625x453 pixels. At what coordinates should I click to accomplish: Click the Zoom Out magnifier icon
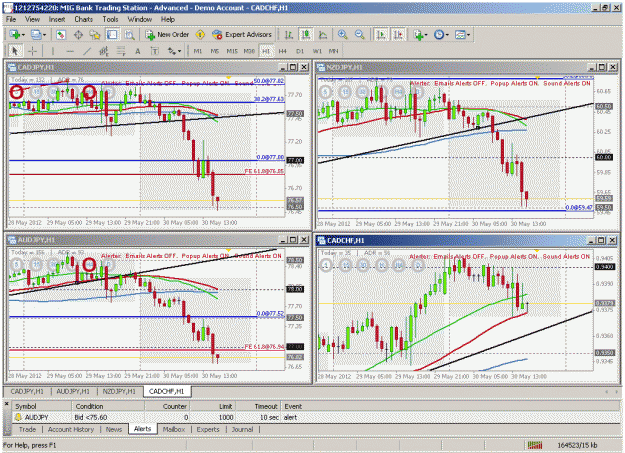360,35
